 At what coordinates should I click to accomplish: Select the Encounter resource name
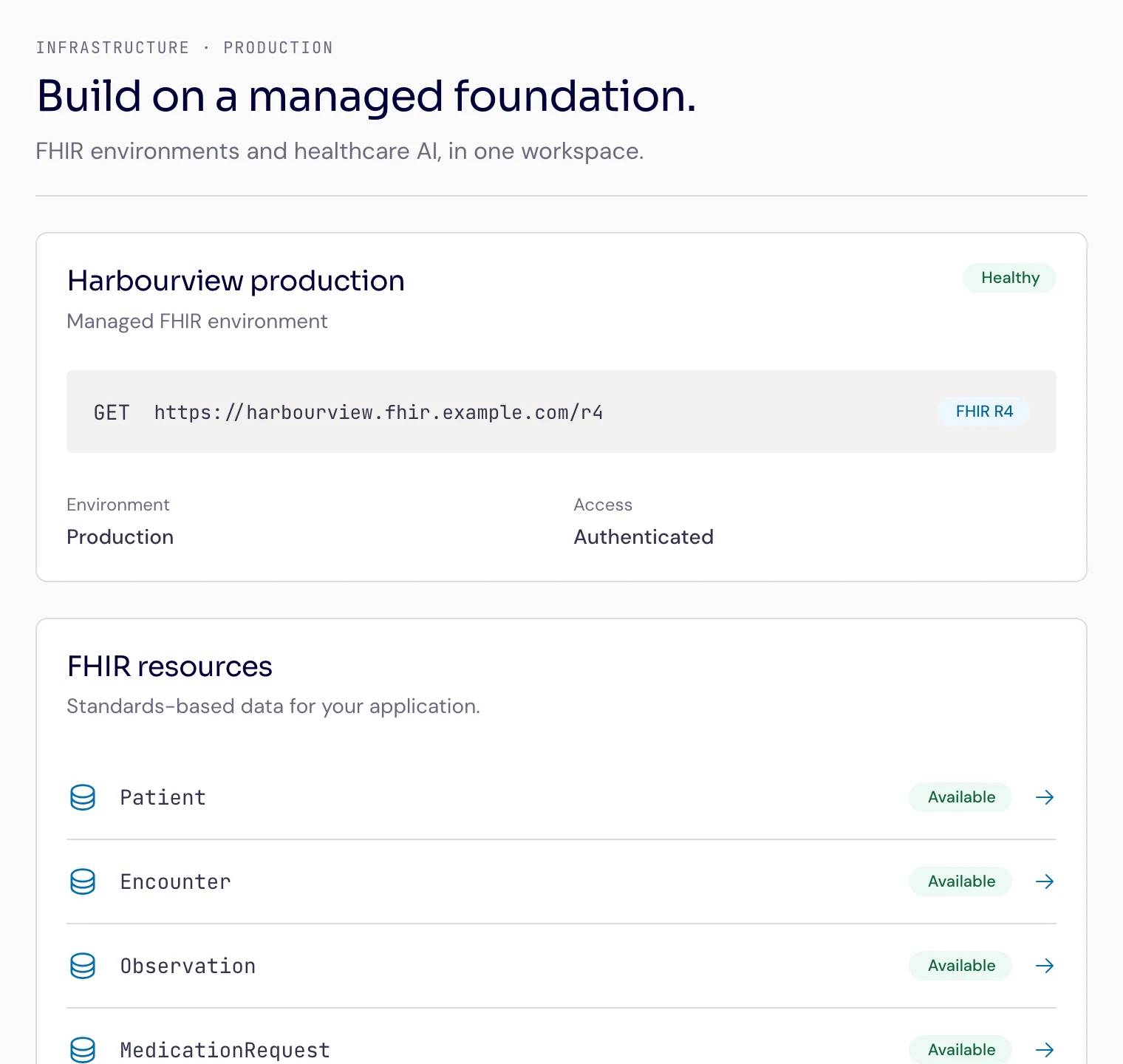click(176, 881)
